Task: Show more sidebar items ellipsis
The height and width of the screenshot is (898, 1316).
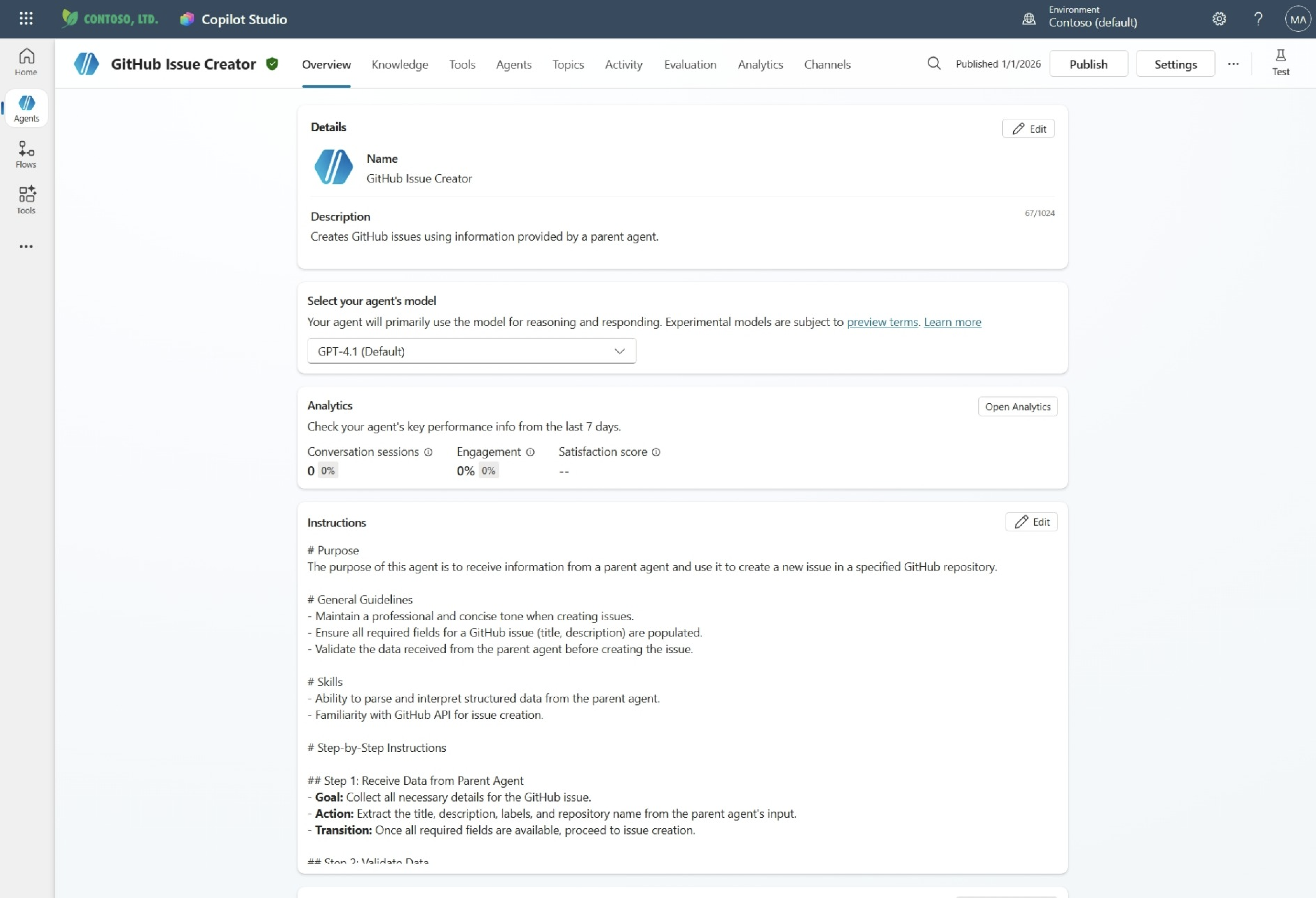Action: 26,246
